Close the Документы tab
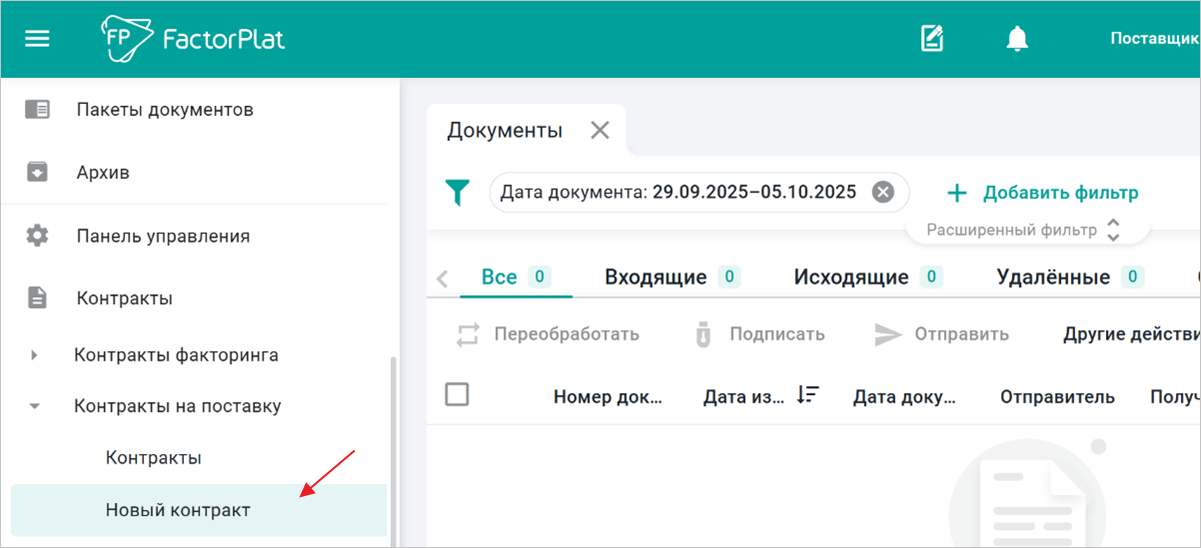The image size is (1201, 548). pyautogui.click(x=600, y=130)
